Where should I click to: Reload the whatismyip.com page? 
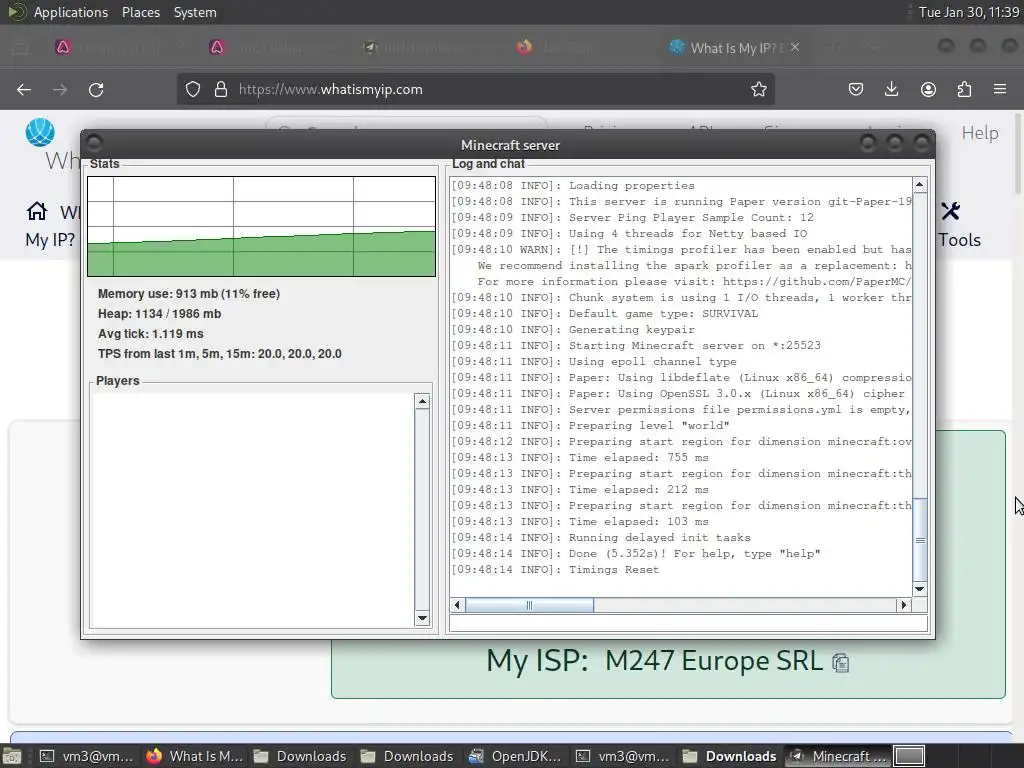[x=96, y=89]
